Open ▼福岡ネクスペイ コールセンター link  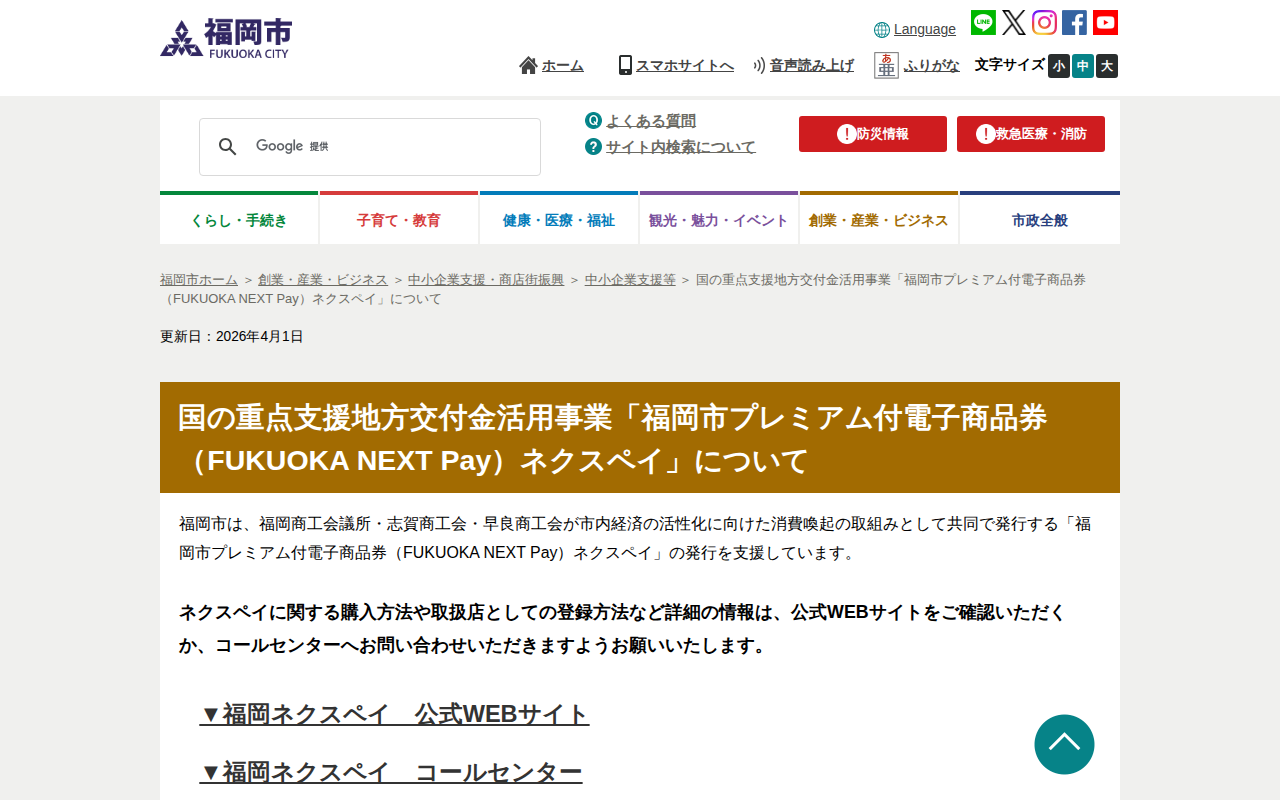(391, 772)
